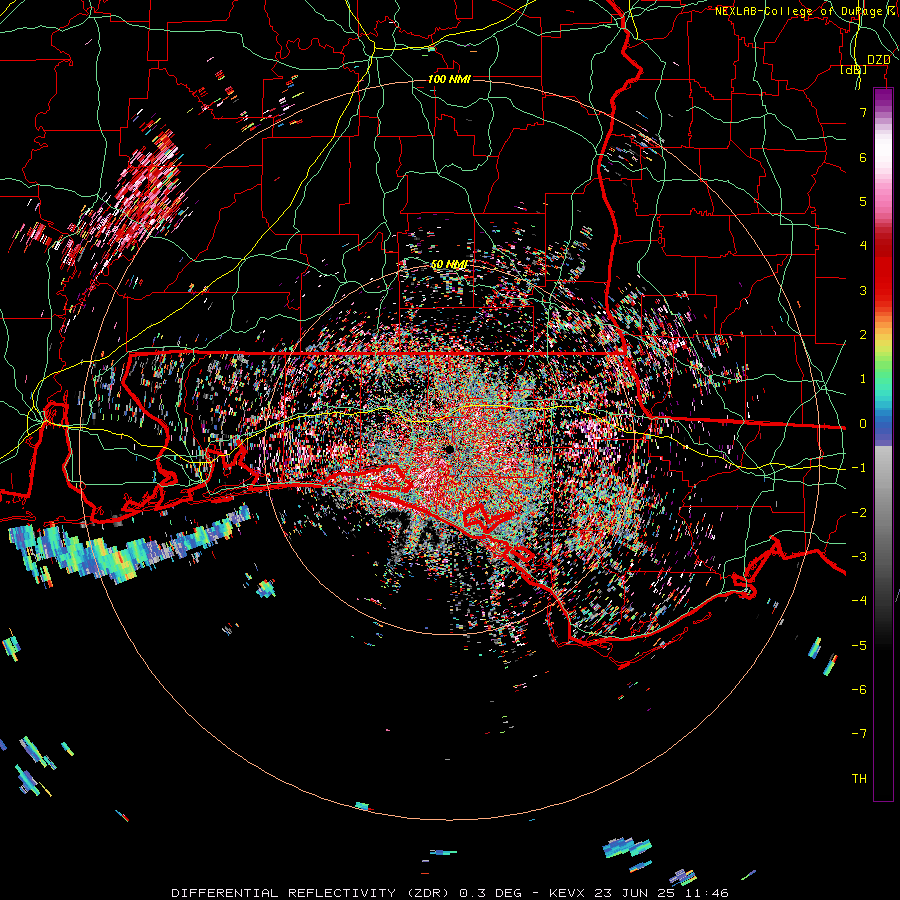
Task: Click the "-4" value on the color scale
Action: [x=859, y=601]
